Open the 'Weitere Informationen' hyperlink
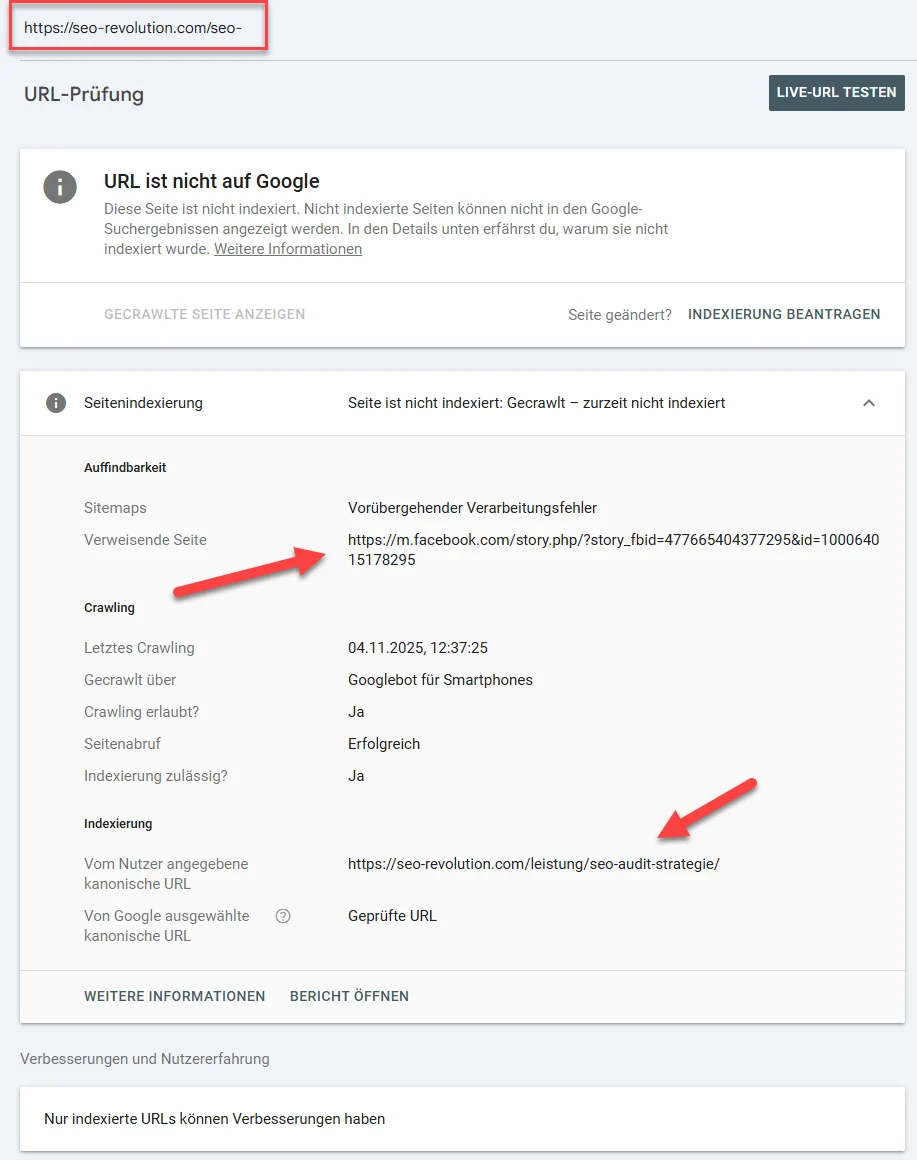917x1160 pixels. click(x=287, y=248)
